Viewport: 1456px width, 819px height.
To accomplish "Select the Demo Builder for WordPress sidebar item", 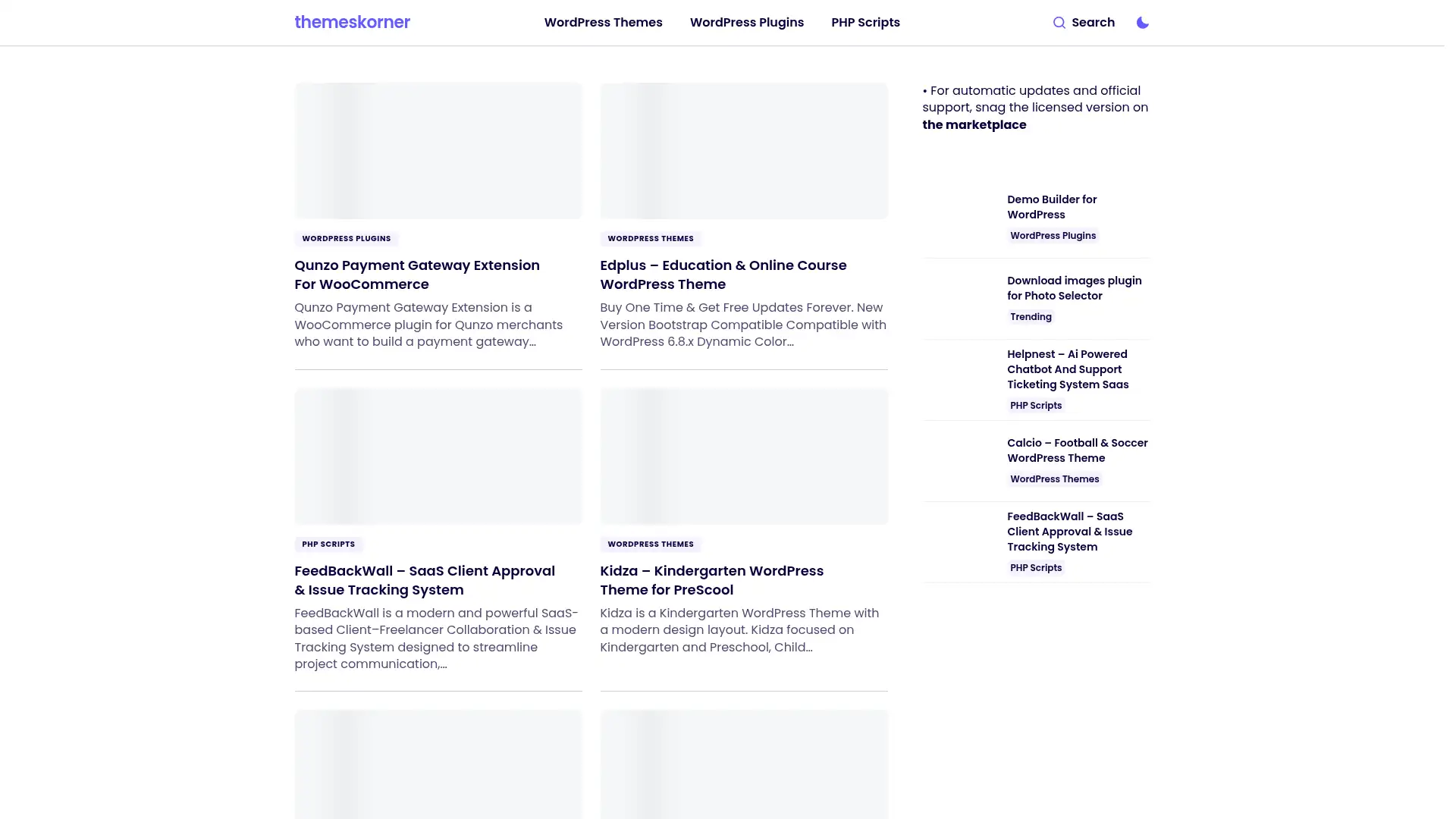I will 1052,206.
